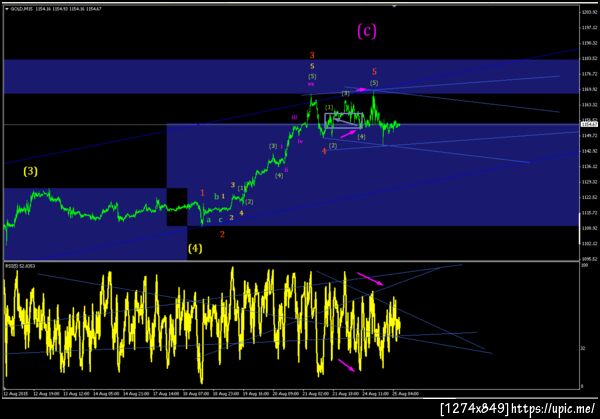
Task: Select the white rectangle object on the price chart
Action: 344,121
